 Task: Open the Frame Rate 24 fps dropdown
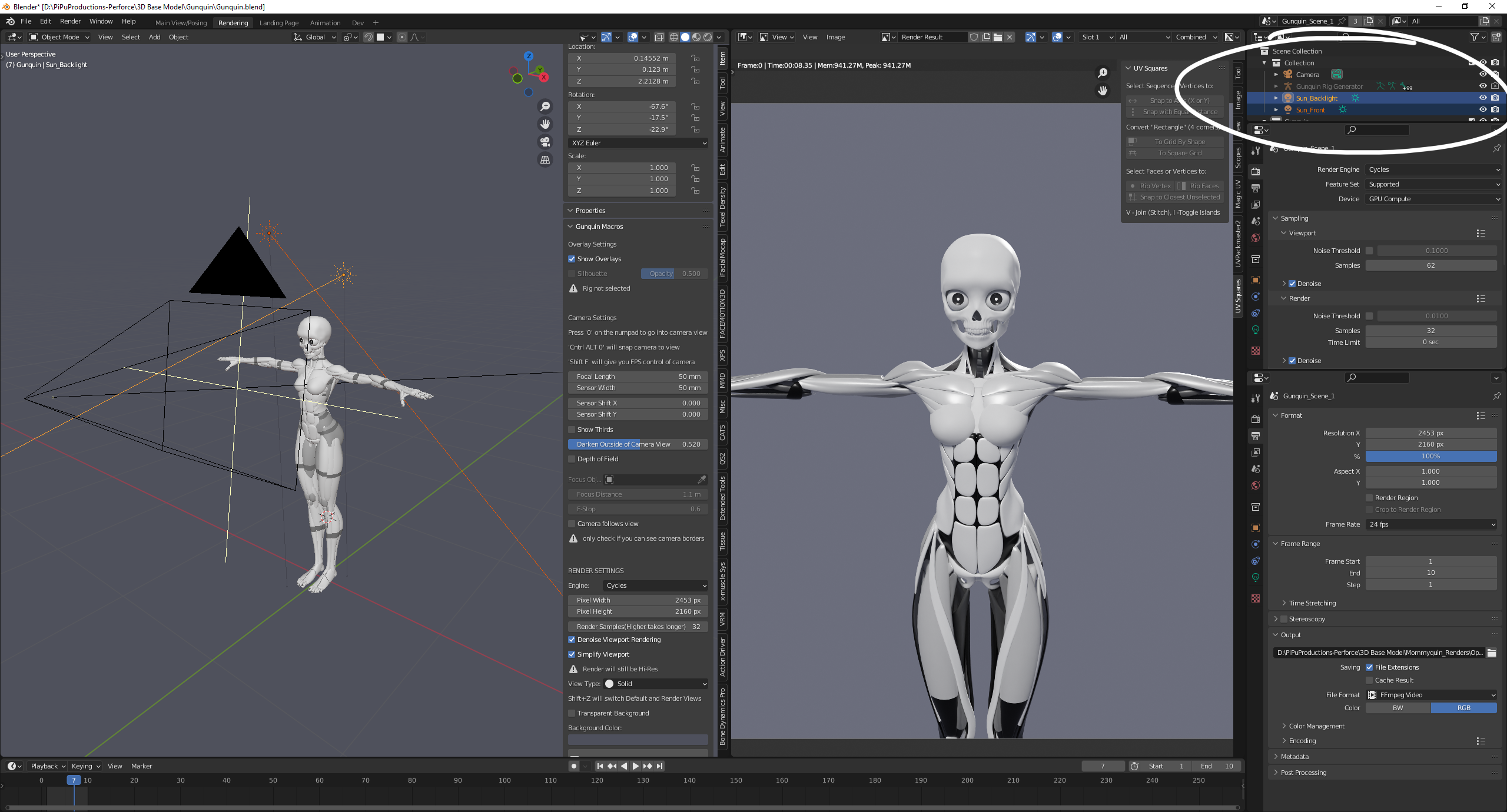pos(1432,524)
